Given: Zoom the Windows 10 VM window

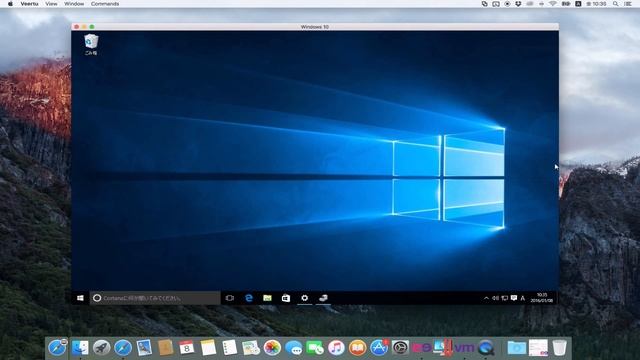Looking at the screenshot, I should [92, 27].
